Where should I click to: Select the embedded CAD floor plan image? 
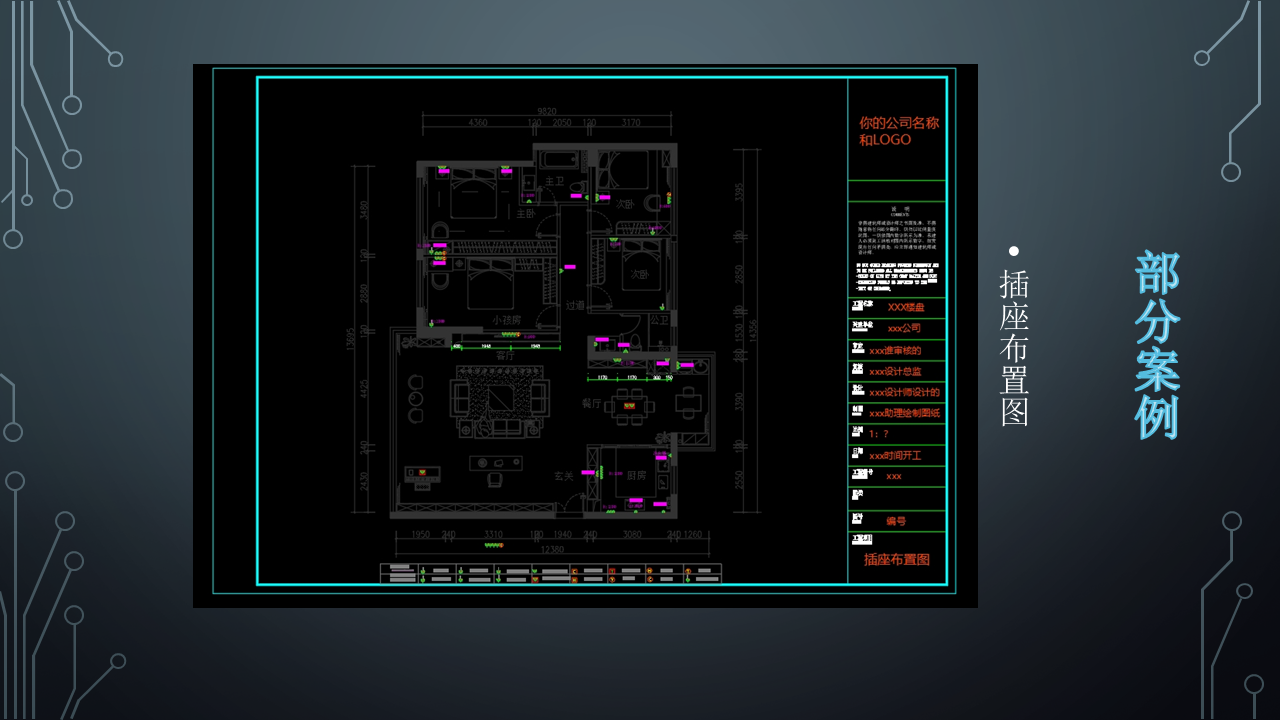point(585,336)
